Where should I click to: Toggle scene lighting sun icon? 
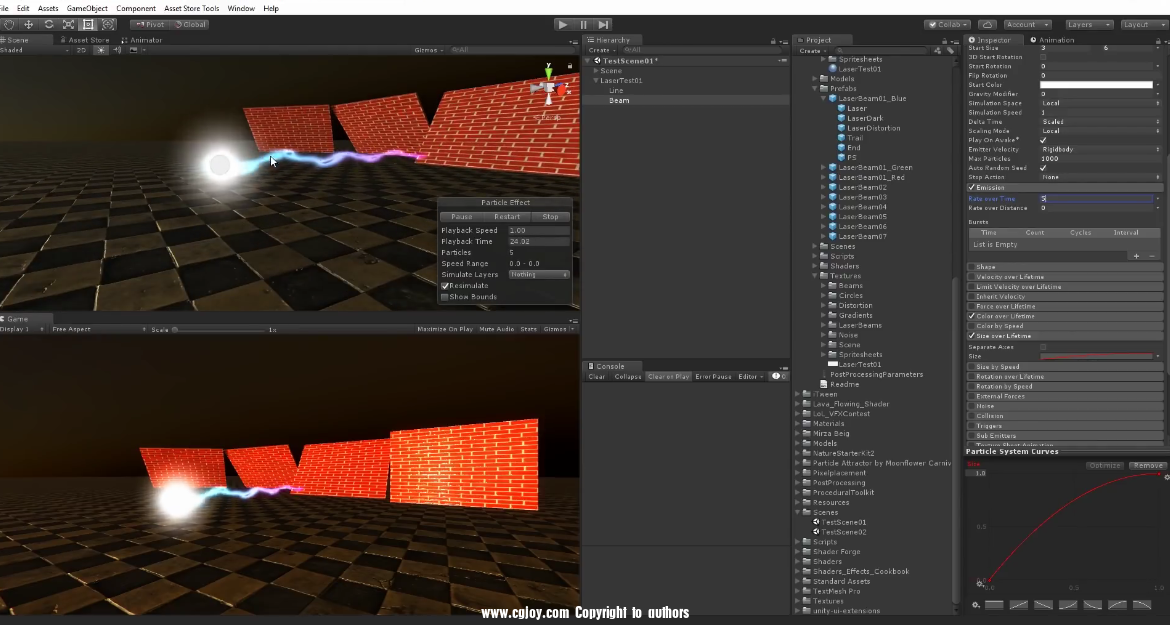[x=101, y=50]
